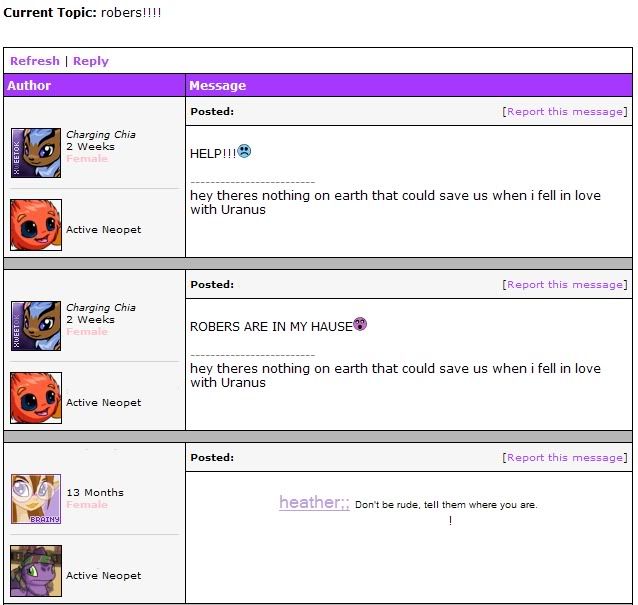Click Female label in first post
Screen dimensions: 638x605
click(87, 158)
